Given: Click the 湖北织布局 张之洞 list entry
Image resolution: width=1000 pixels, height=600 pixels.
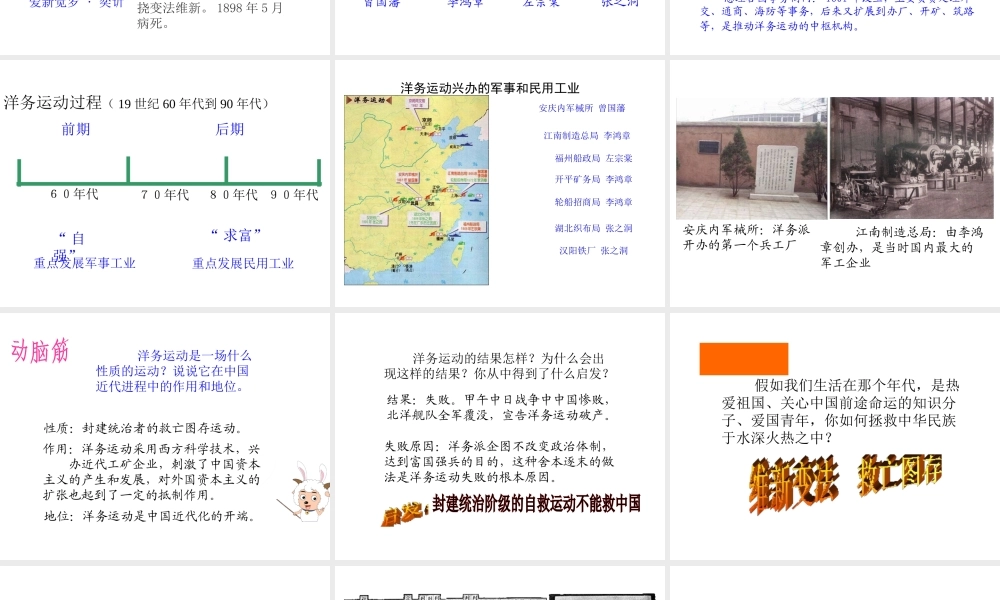Looking at the screenshot, I should [x=593, y=228].
